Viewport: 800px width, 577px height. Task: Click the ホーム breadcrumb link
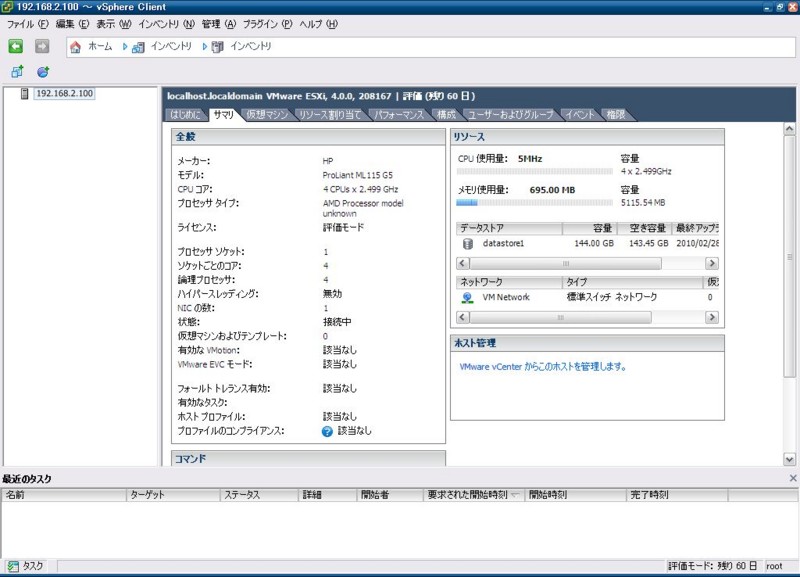(x=100, y=46)
